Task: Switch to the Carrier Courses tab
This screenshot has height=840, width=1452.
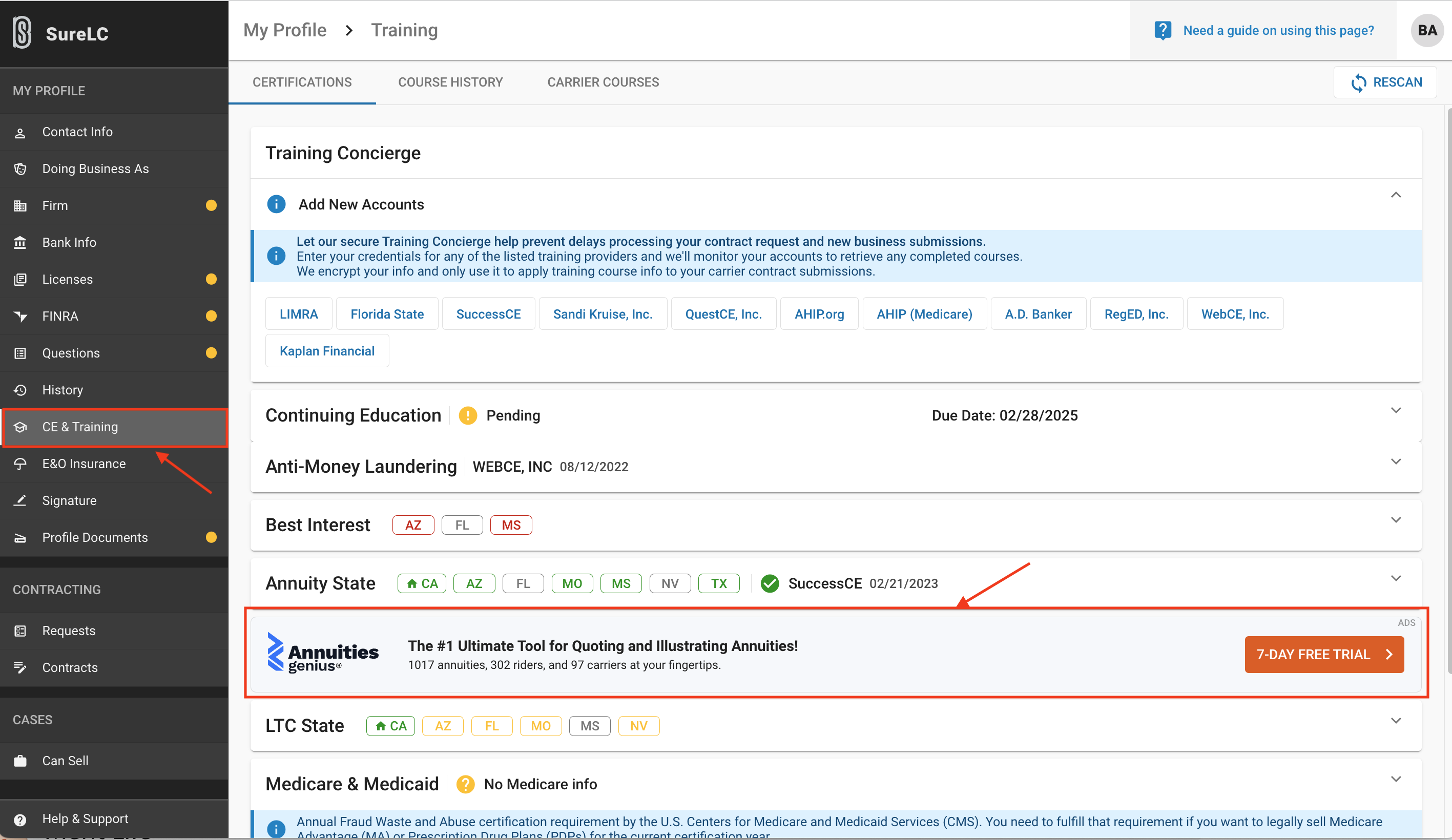Action: (603, 82)
